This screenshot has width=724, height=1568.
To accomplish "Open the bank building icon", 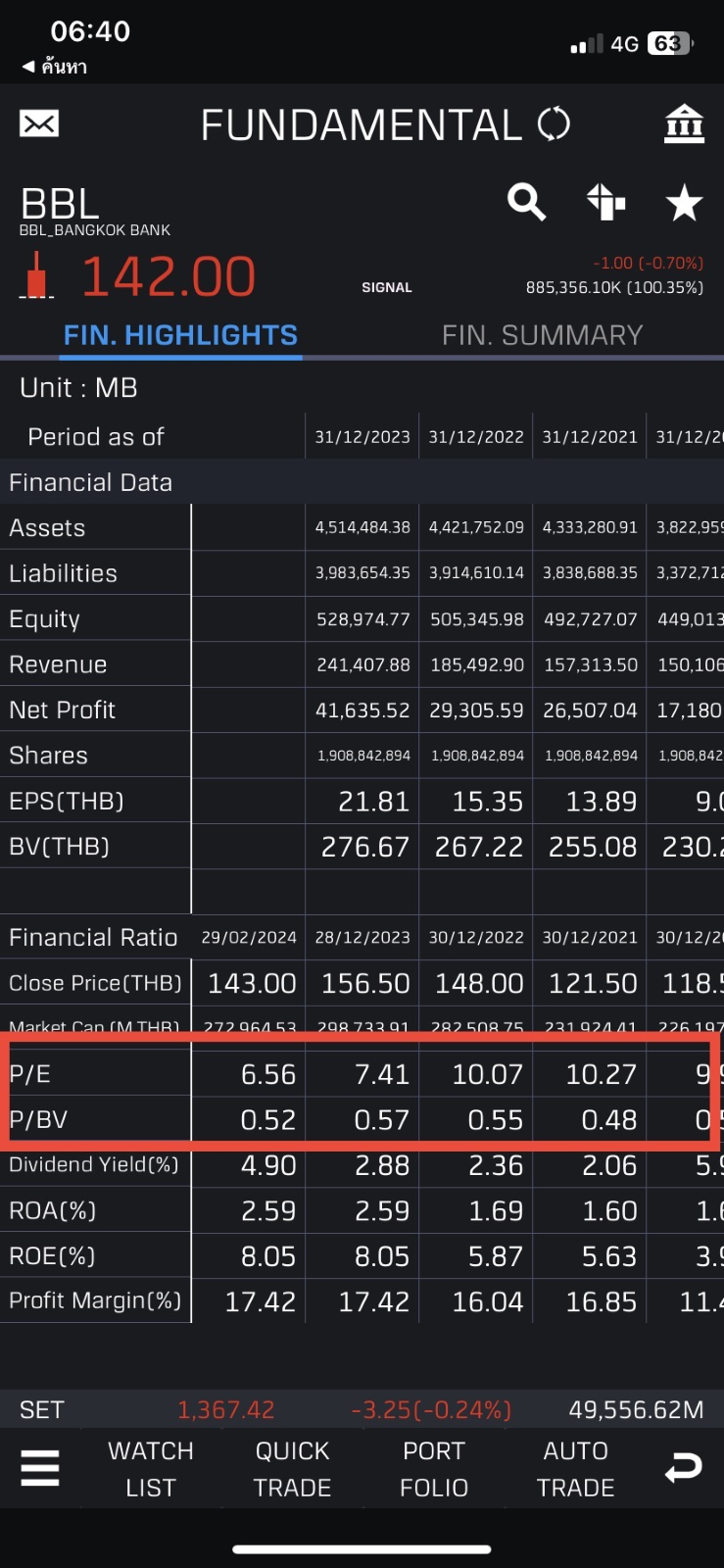I will [x=684, y=124].
